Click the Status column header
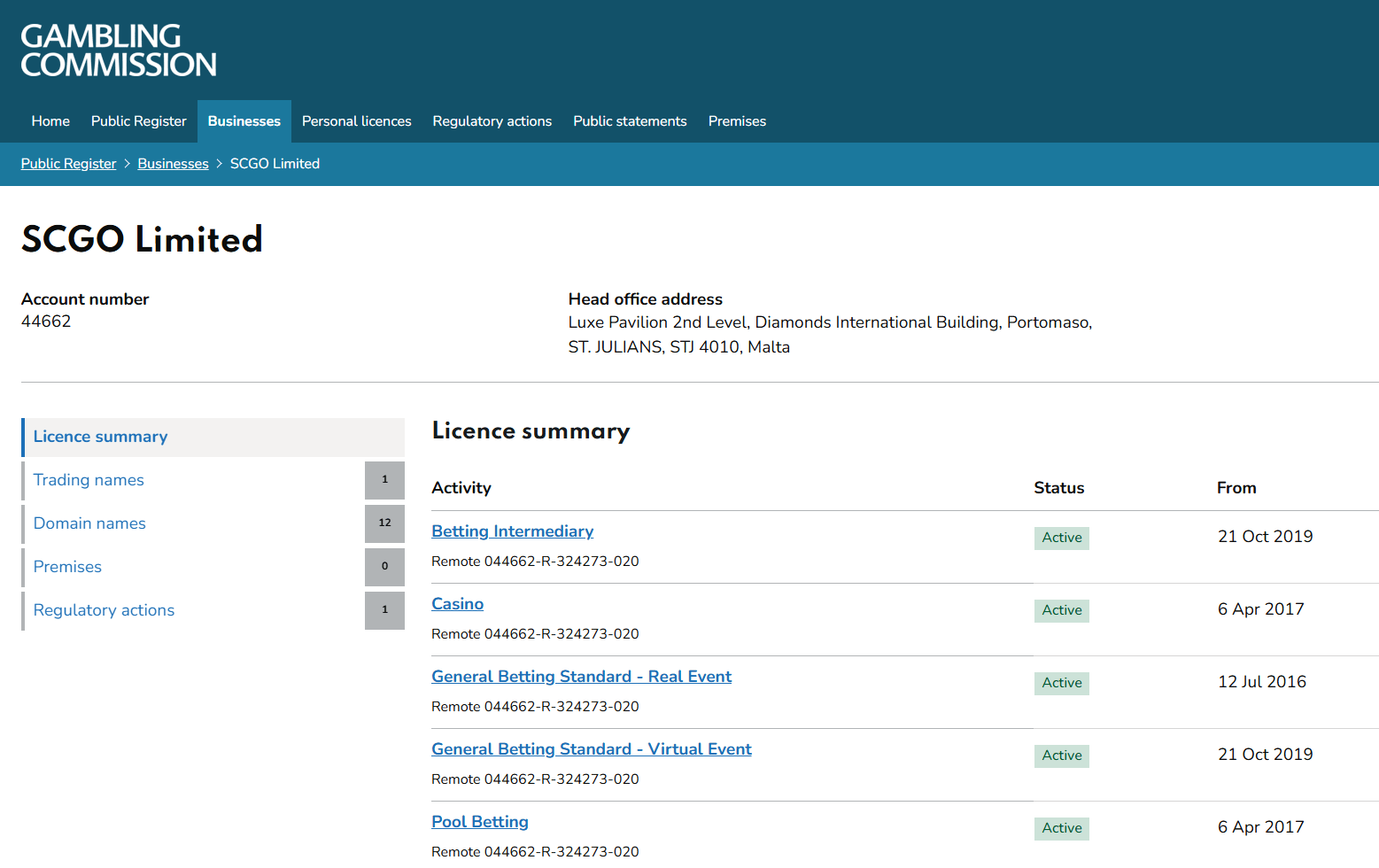Viewport: 1379px width, 868px height. coord(1059,488)
